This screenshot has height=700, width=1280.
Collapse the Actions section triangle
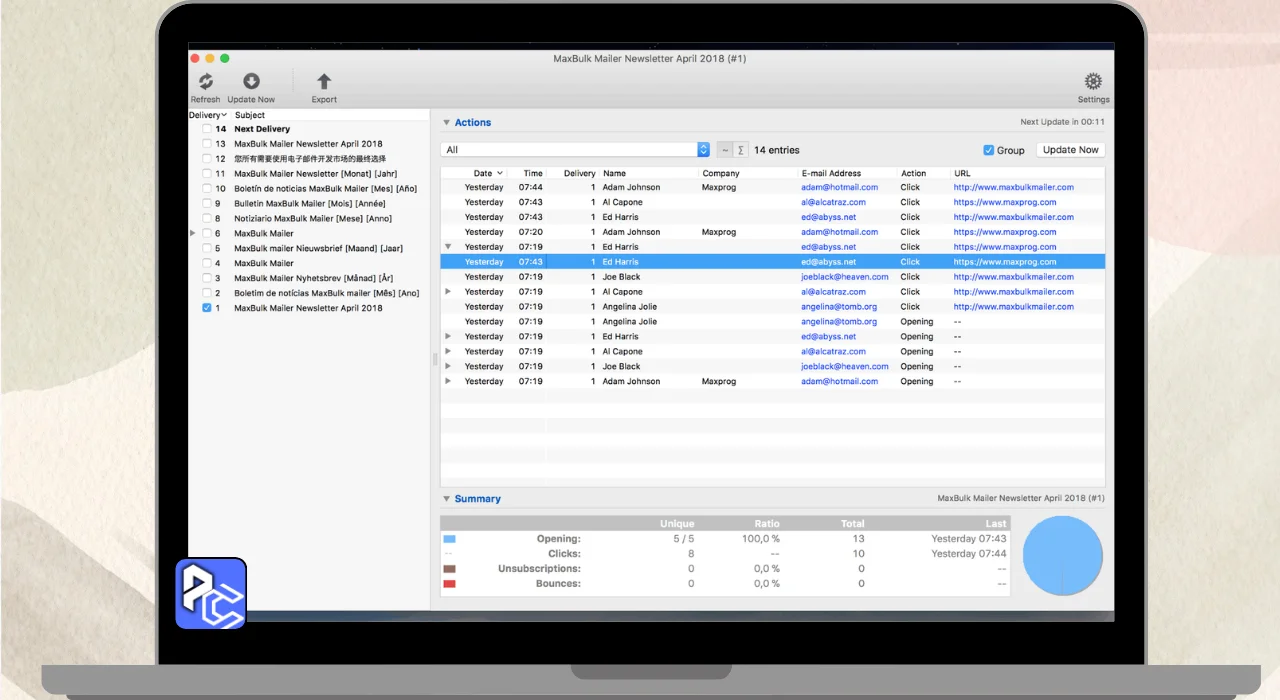[x=446, y=123]
